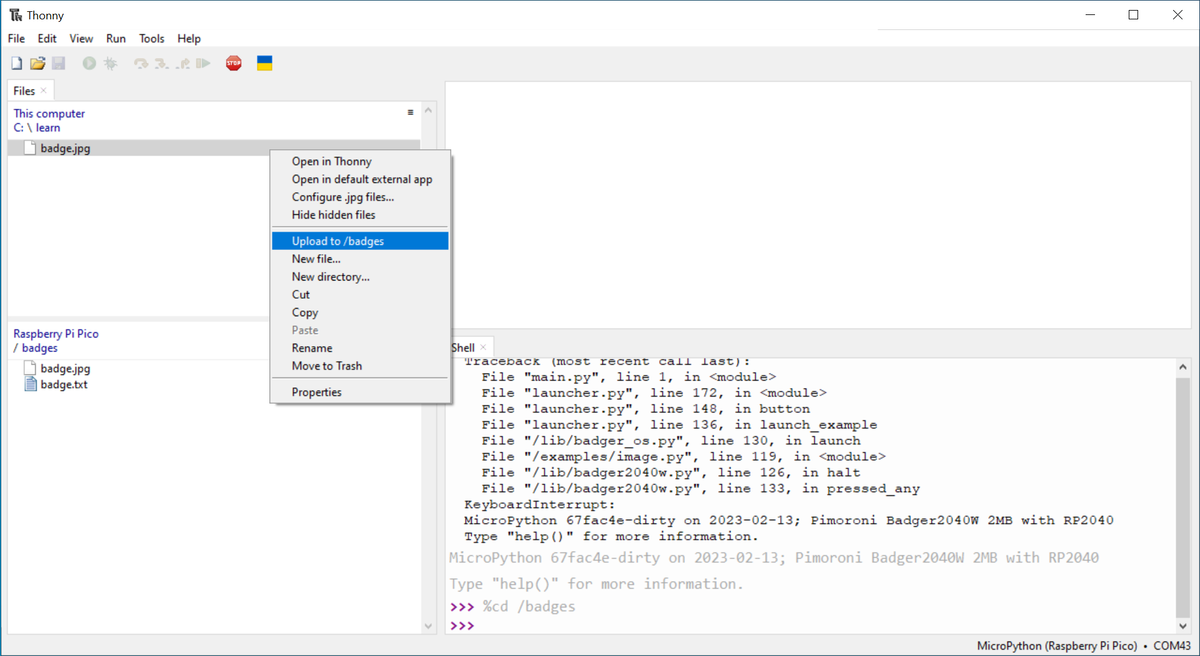The image size is (1200, 656).
Task: Debug the current script with the bug icon
Action: (x=111, y=62)
